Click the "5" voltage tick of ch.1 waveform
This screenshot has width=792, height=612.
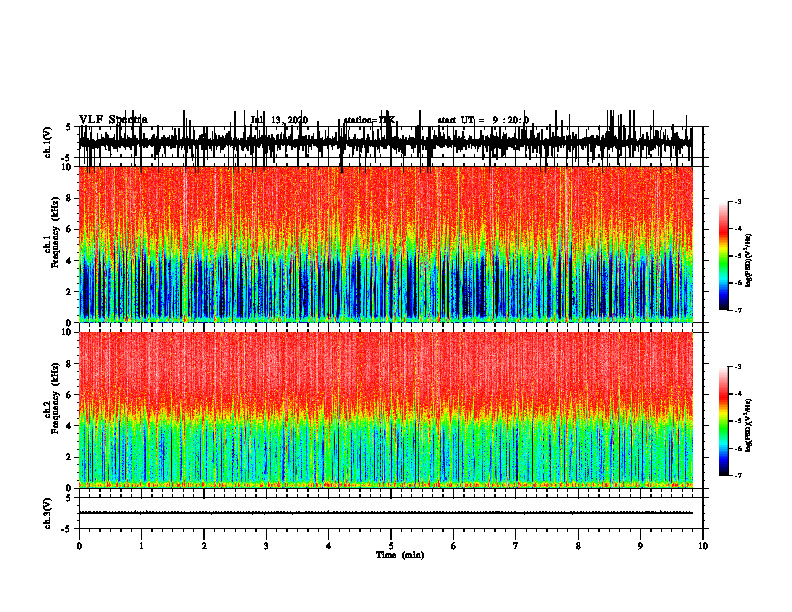68,127
